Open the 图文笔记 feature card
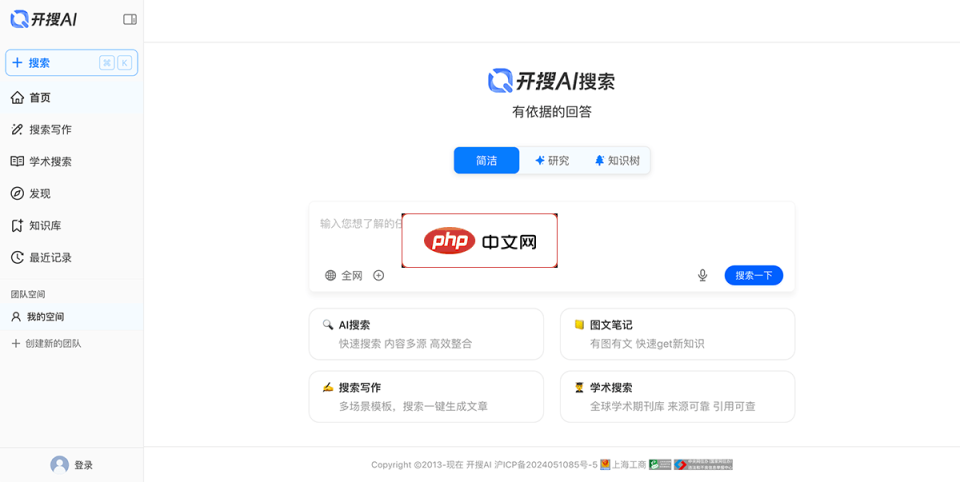This screenshot has width=960, height=482. (677, 334)
